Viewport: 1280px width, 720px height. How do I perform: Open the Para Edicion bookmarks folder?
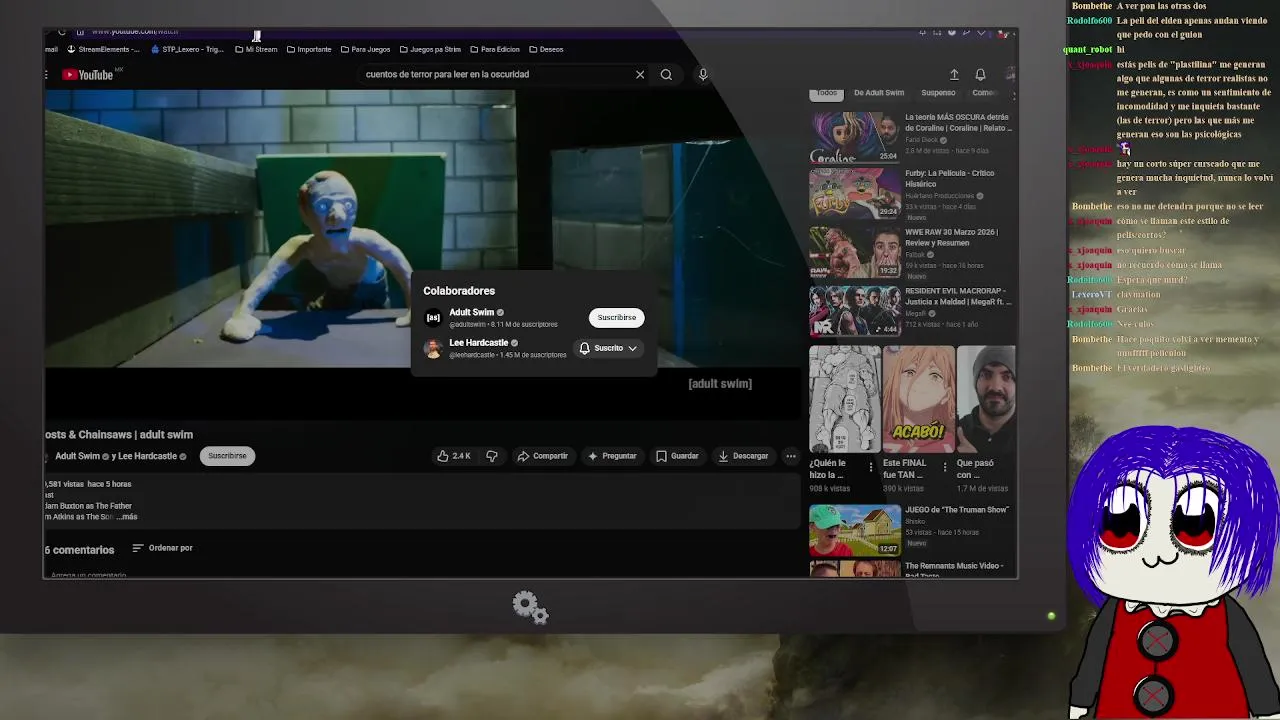pyautogui.click(x=494, y=49)
